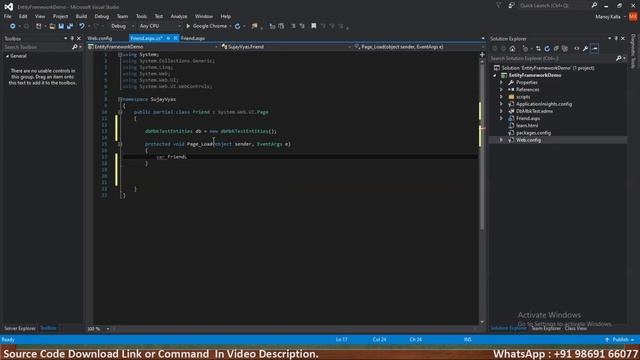The height and width of the screenshot is (360, 640).
Task: Click the Undo toolbar icon
Action: coord(82,26)
